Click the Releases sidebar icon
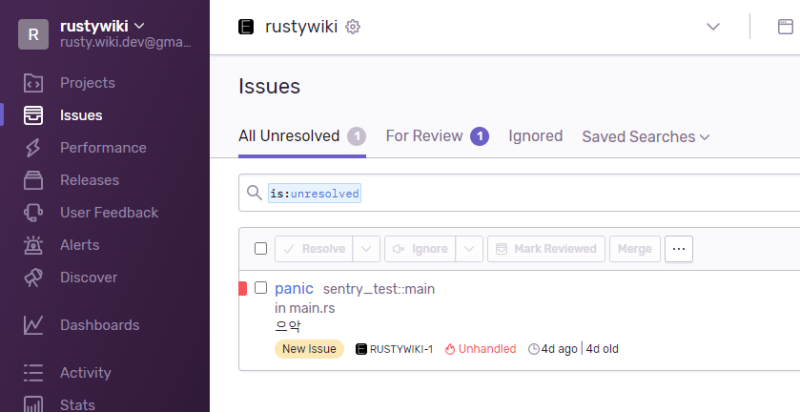Image resolution: width=800 pixels, height=412 pixels. [x=33, y=180]
